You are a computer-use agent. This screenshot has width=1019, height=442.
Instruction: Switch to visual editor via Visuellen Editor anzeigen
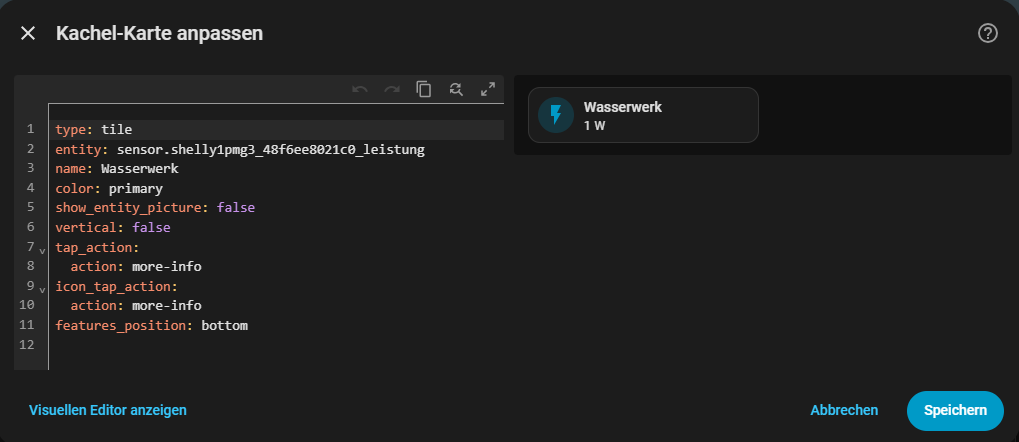point(108,410)
